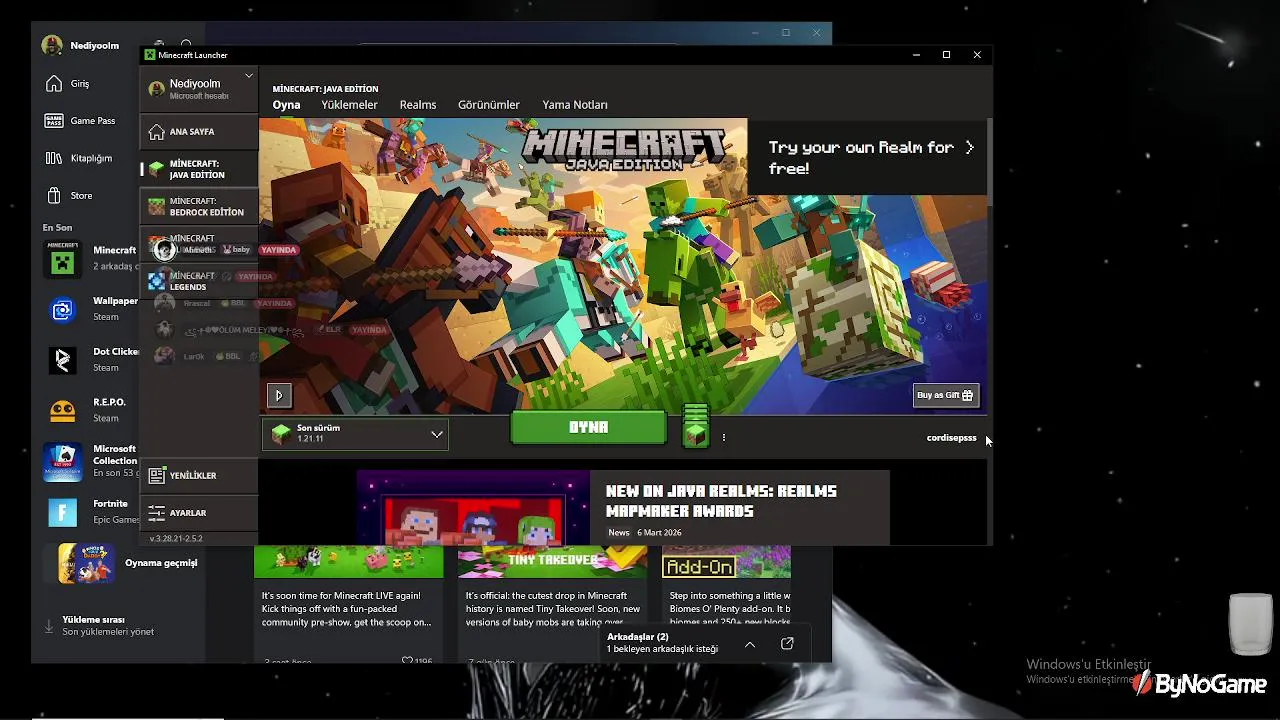Open R.E.P.O. in Xbox recent list
This screenshot has width=1280, height=720.
90,410
